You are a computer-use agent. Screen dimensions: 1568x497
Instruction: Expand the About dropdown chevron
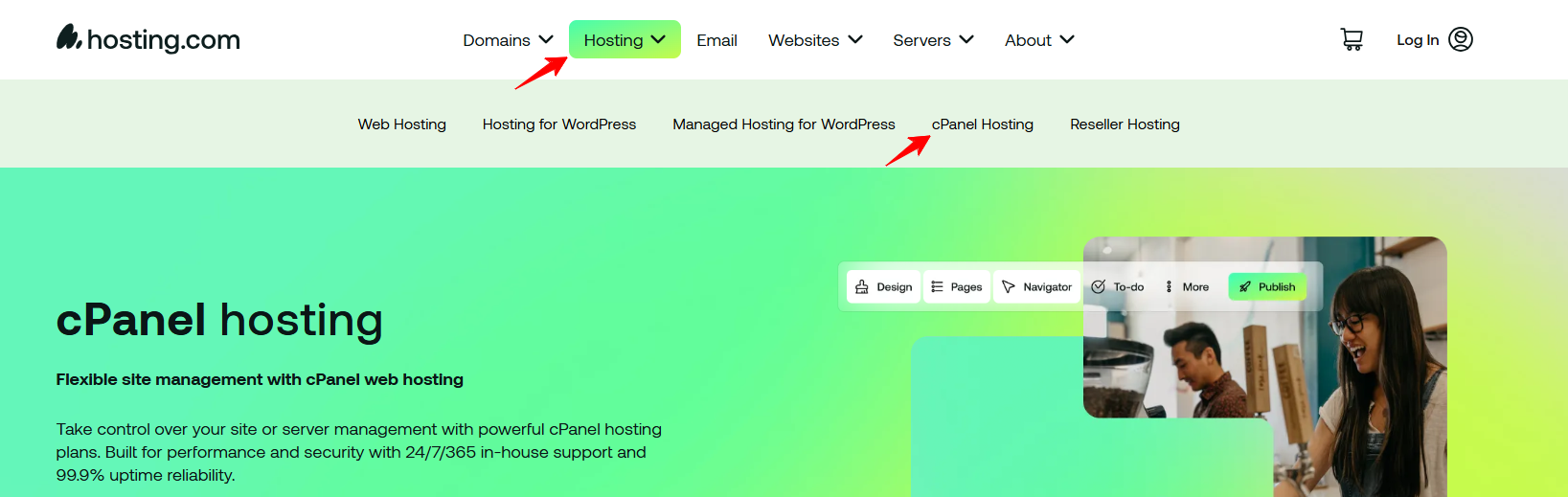[x=1067, y=39]
